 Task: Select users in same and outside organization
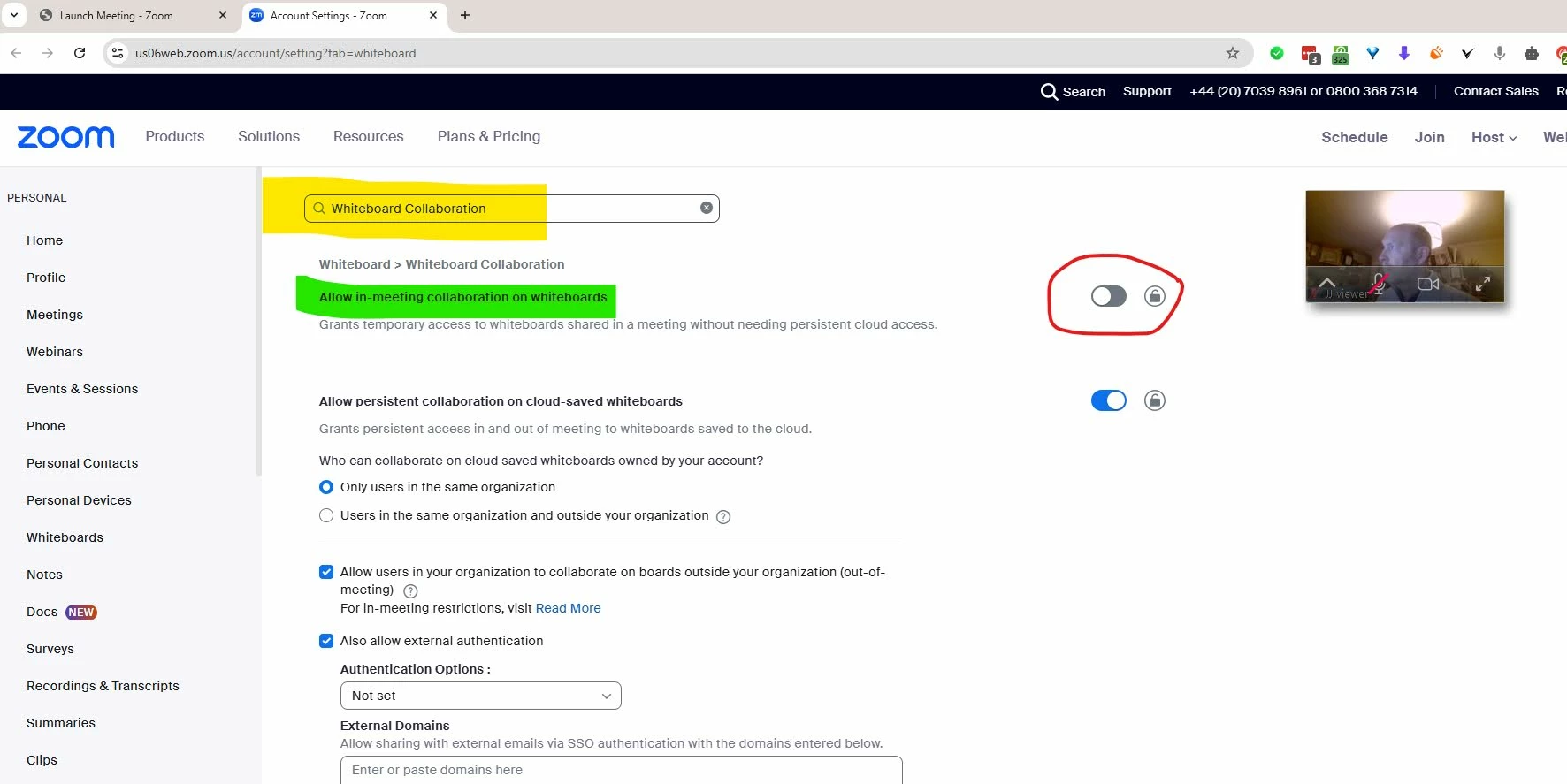326,515
